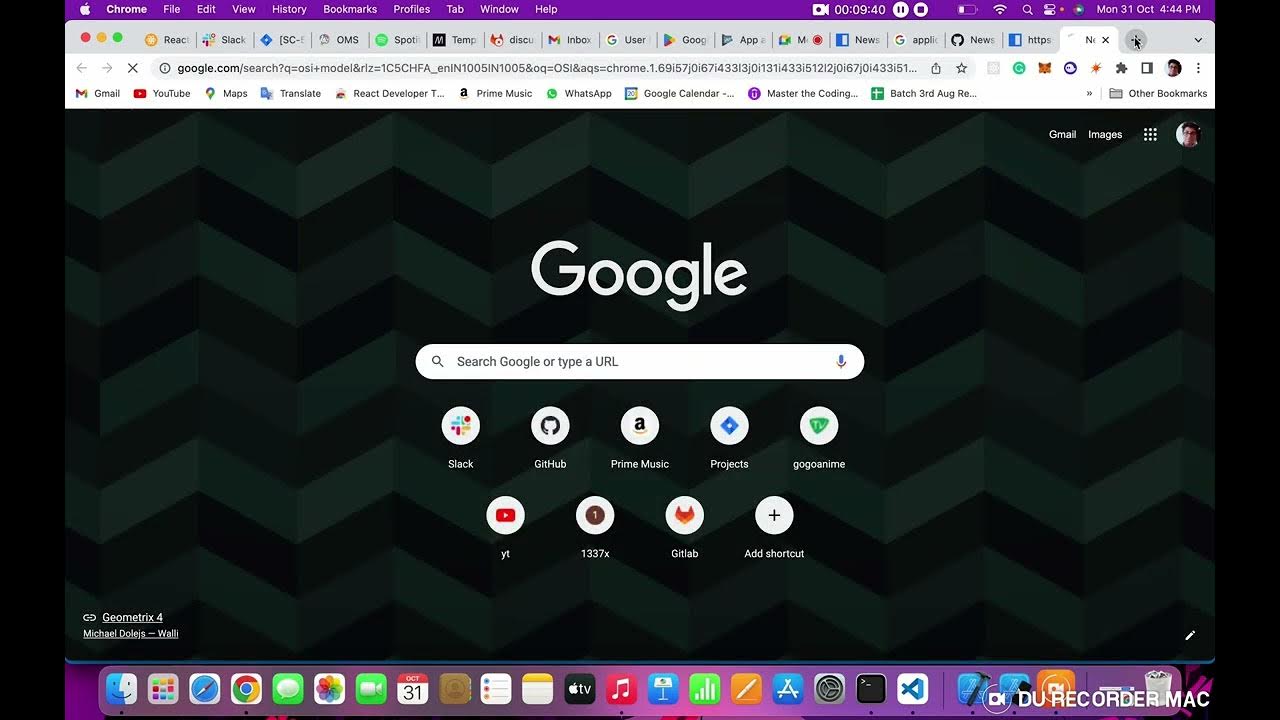The width and height of the screenshot is (1280, 720).
Task: Open the Images link at top right
Action: [1105, 134]
